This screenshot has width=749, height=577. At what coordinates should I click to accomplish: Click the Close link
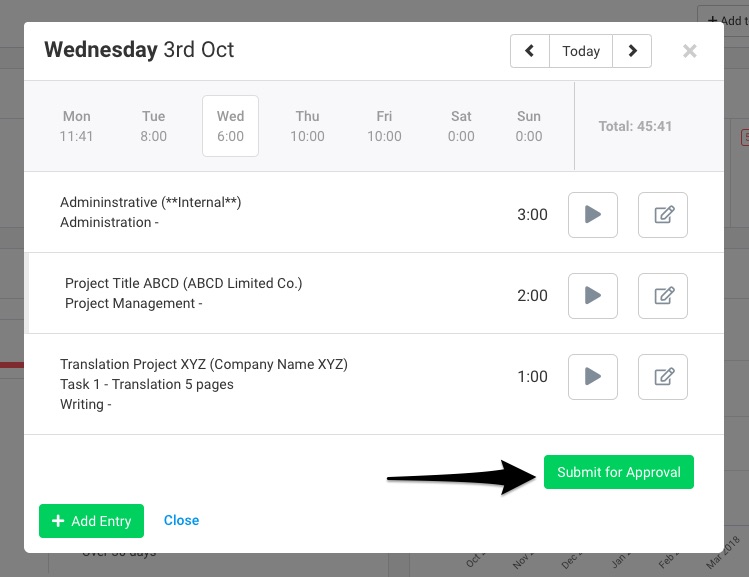coord(182,520)
